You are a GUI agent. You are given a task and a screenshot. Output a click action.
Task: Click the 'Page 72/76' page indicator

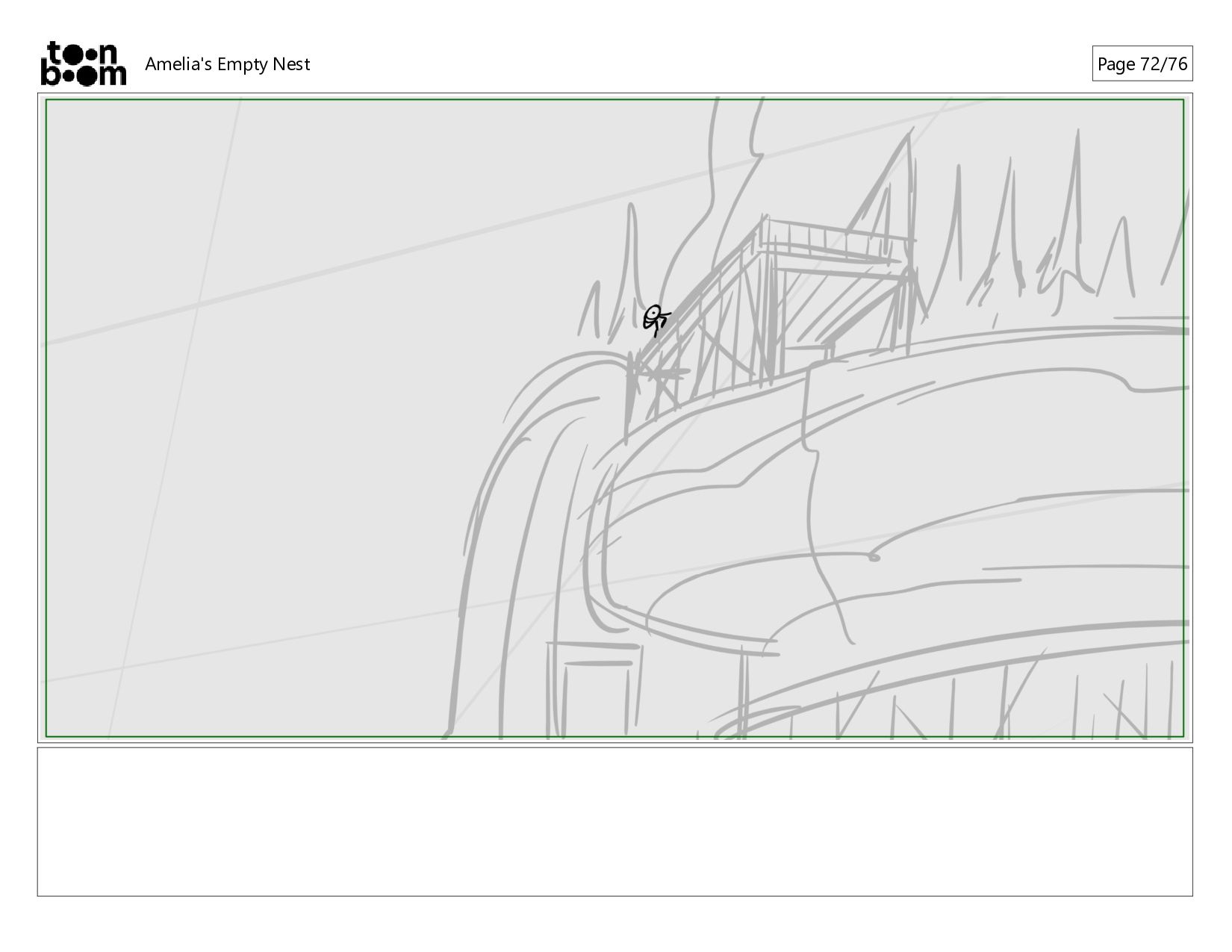1142,64
